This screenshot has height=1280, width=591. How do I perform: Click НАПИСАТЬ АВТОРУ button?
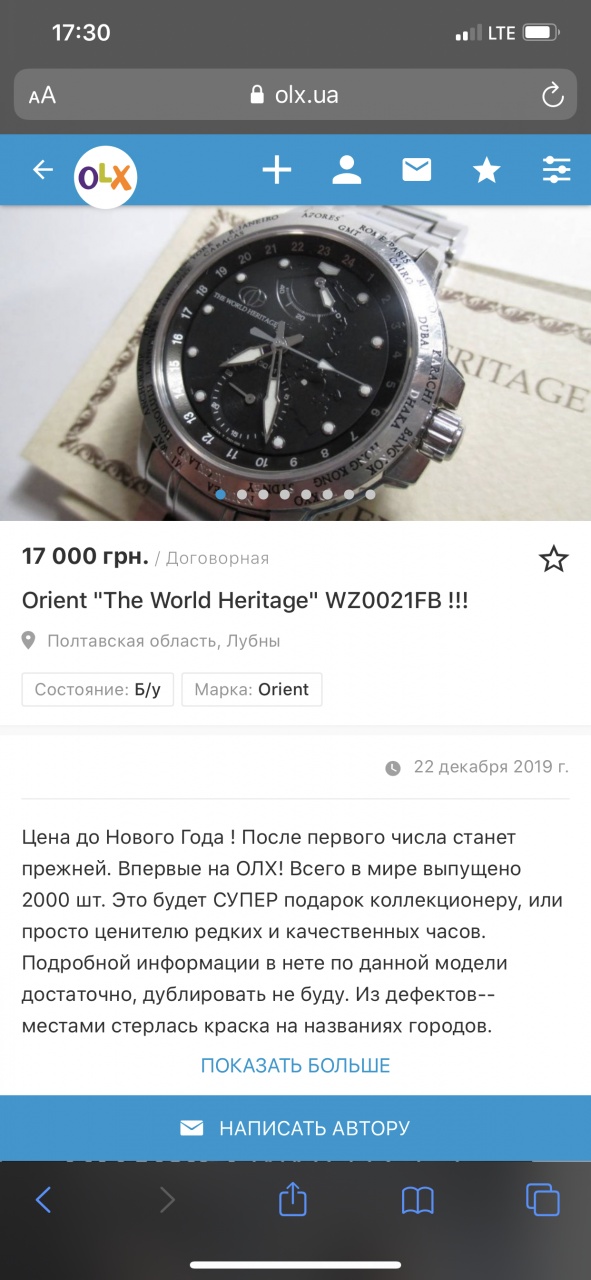tap(295, 1128)
